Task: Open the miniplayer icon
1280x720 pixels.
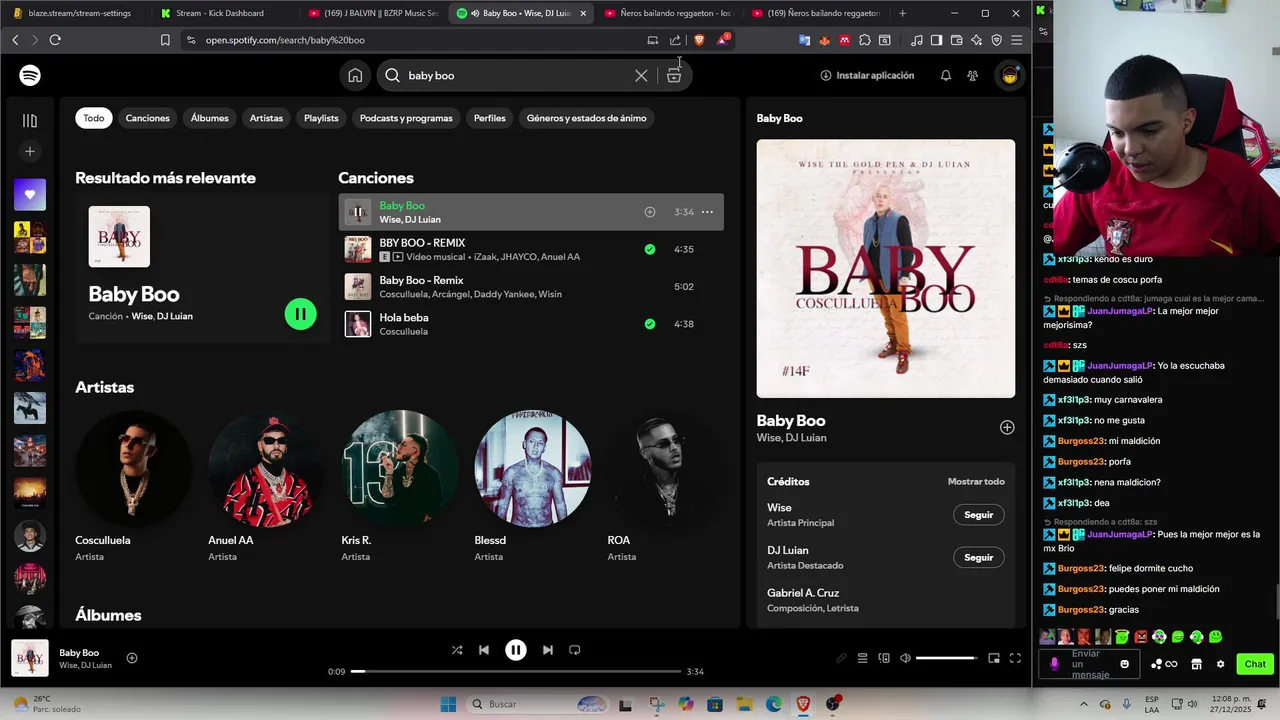Action: tap(994, 658)
